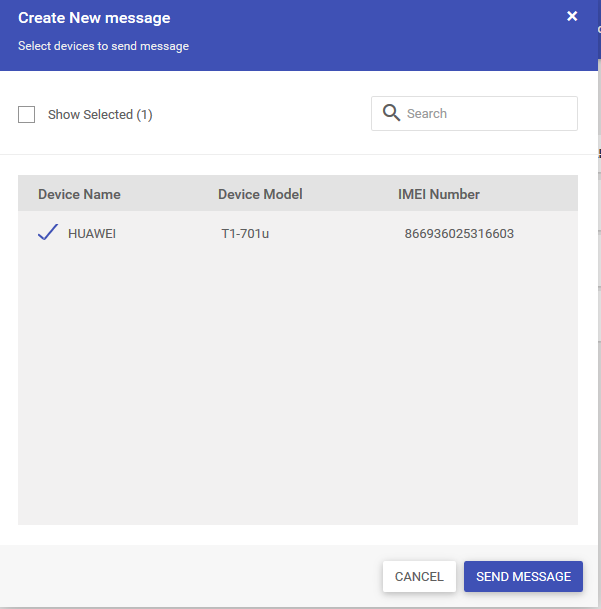
Task: Click the IMEI Number column header
Action: coord(439,194)
